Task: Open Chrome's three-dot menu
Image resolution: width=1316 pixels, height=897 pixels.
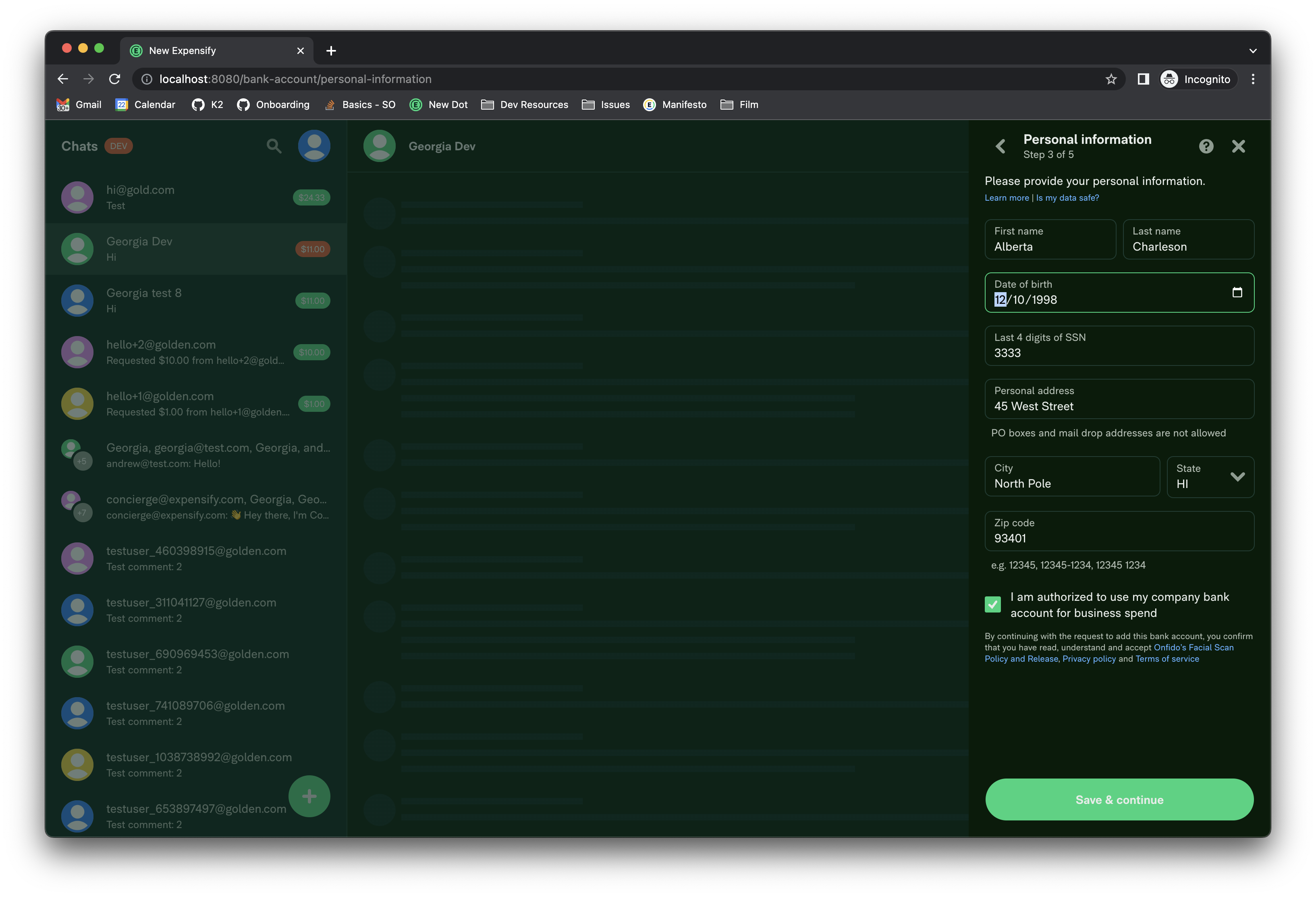Action: pos(1253,79)
